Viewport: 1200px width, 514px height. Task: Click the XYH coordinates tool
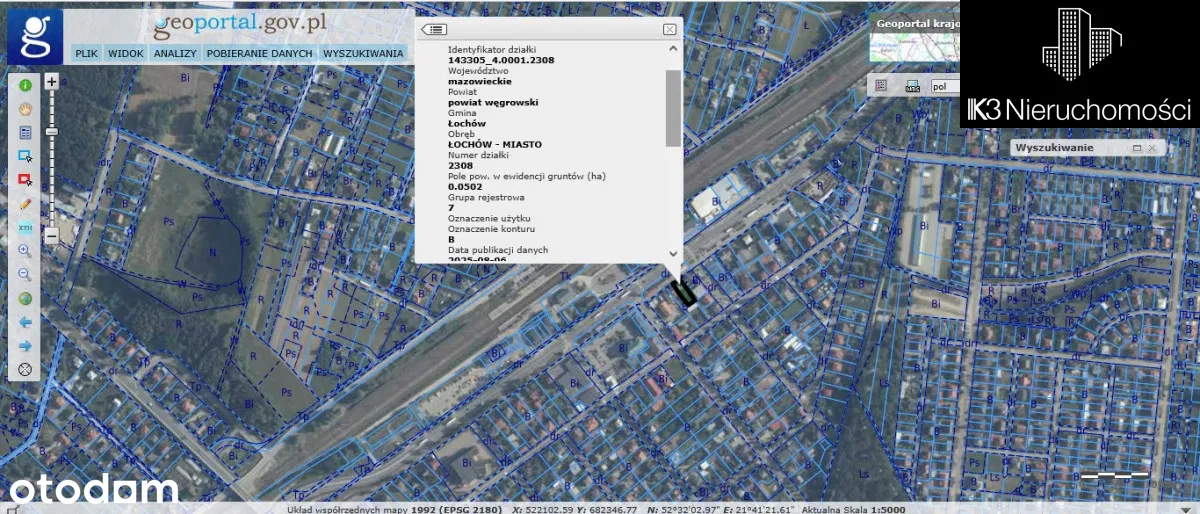[25, 227]
